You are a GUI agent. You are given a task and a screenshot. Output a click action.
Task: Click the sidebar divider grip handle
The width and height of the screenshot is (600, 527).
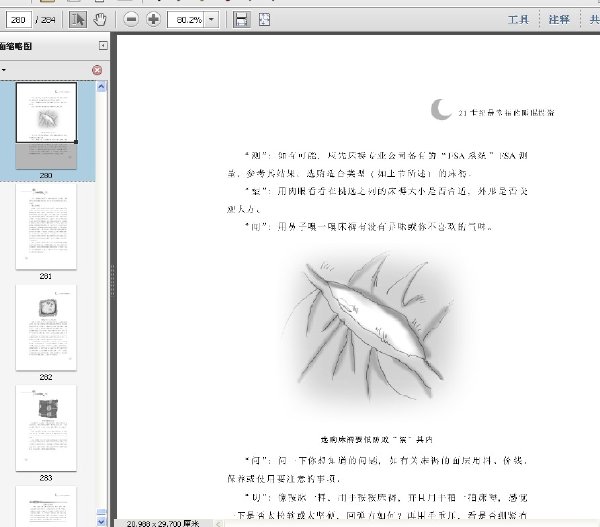(x=112, y=281)
